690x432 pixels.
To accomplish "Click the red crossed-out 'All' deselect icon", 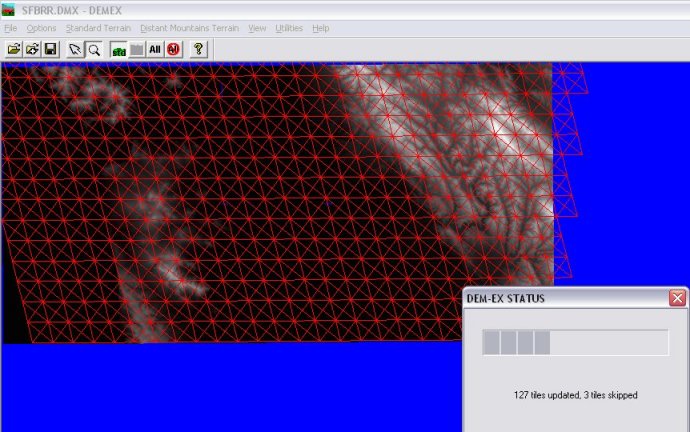I will coord(173,49).
